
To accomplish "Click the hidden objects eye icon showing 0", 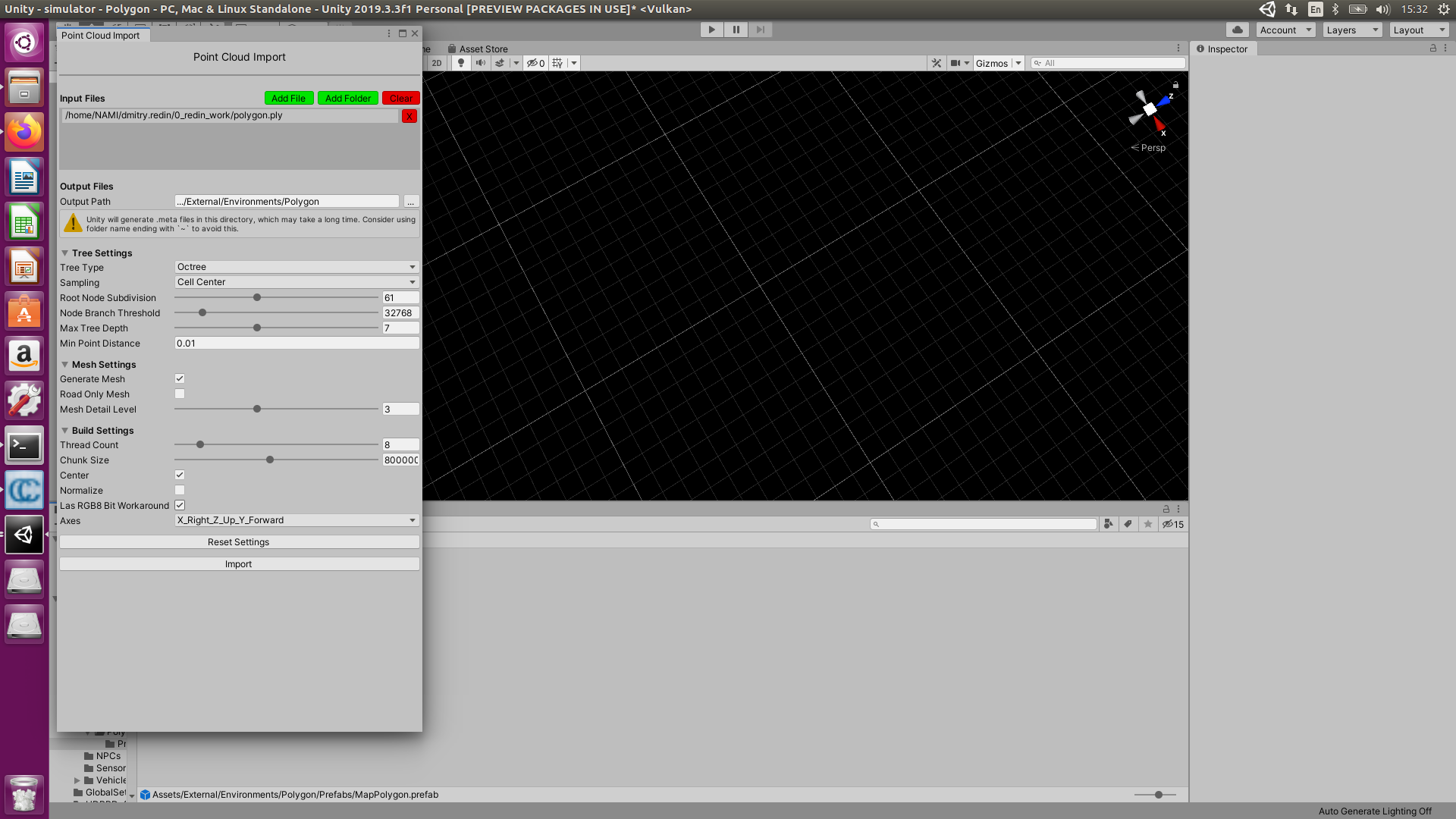I will (535, 63).
